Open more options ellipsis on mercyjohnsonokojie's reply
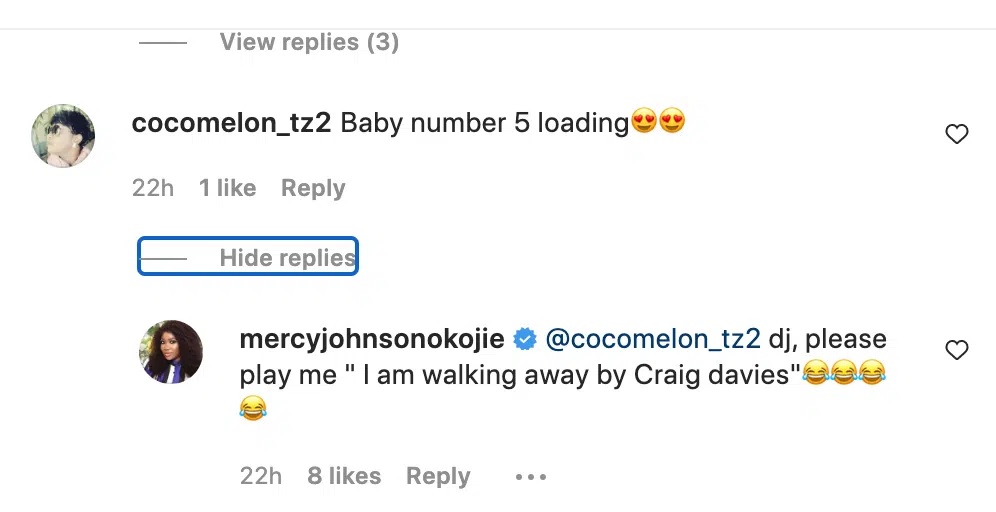The height and width of the screenshot is (512, 996). 531,477
